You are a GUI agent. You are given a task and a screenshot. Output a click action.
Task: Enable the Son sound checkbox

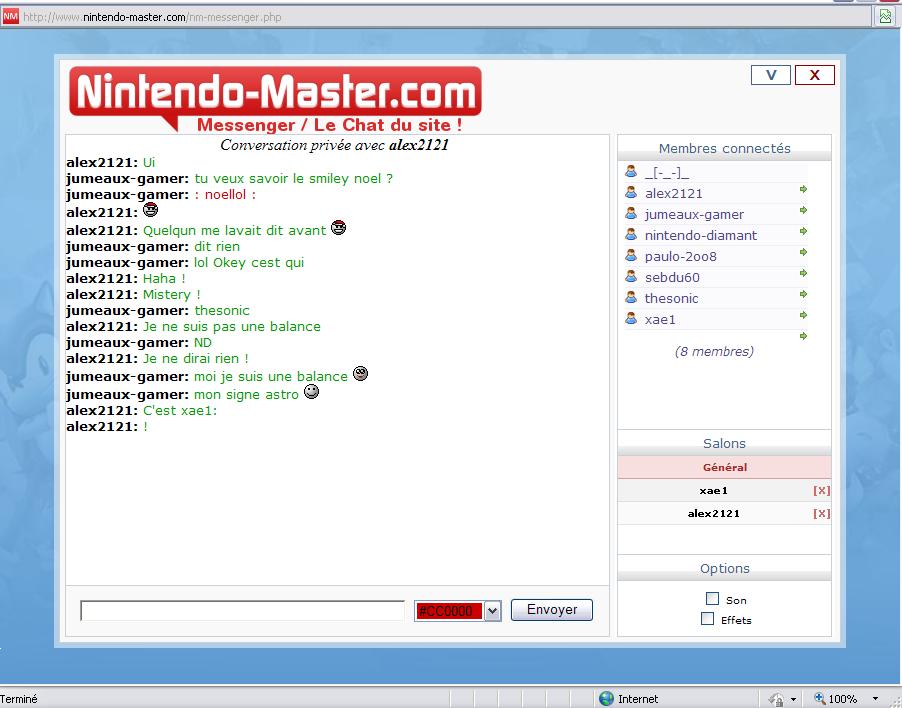click(712, 599)
